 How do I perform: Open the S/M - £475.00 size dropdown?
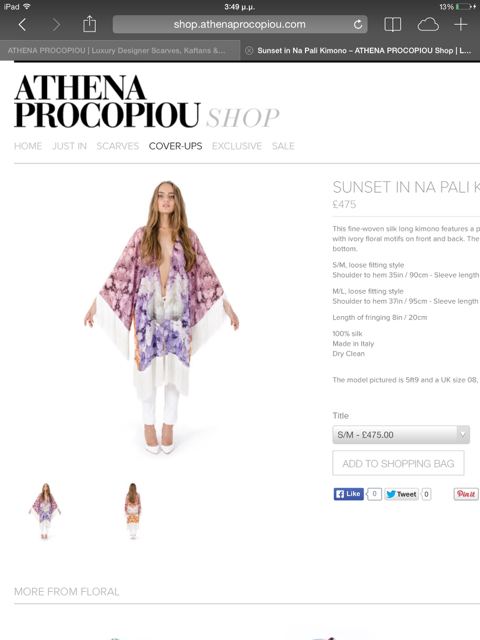[x=401, y=435]
